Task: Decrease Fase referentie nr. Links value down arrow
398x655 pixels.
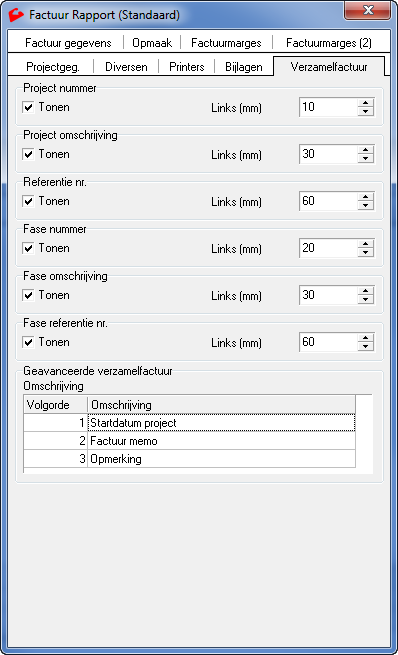Action: pos(365,347)
